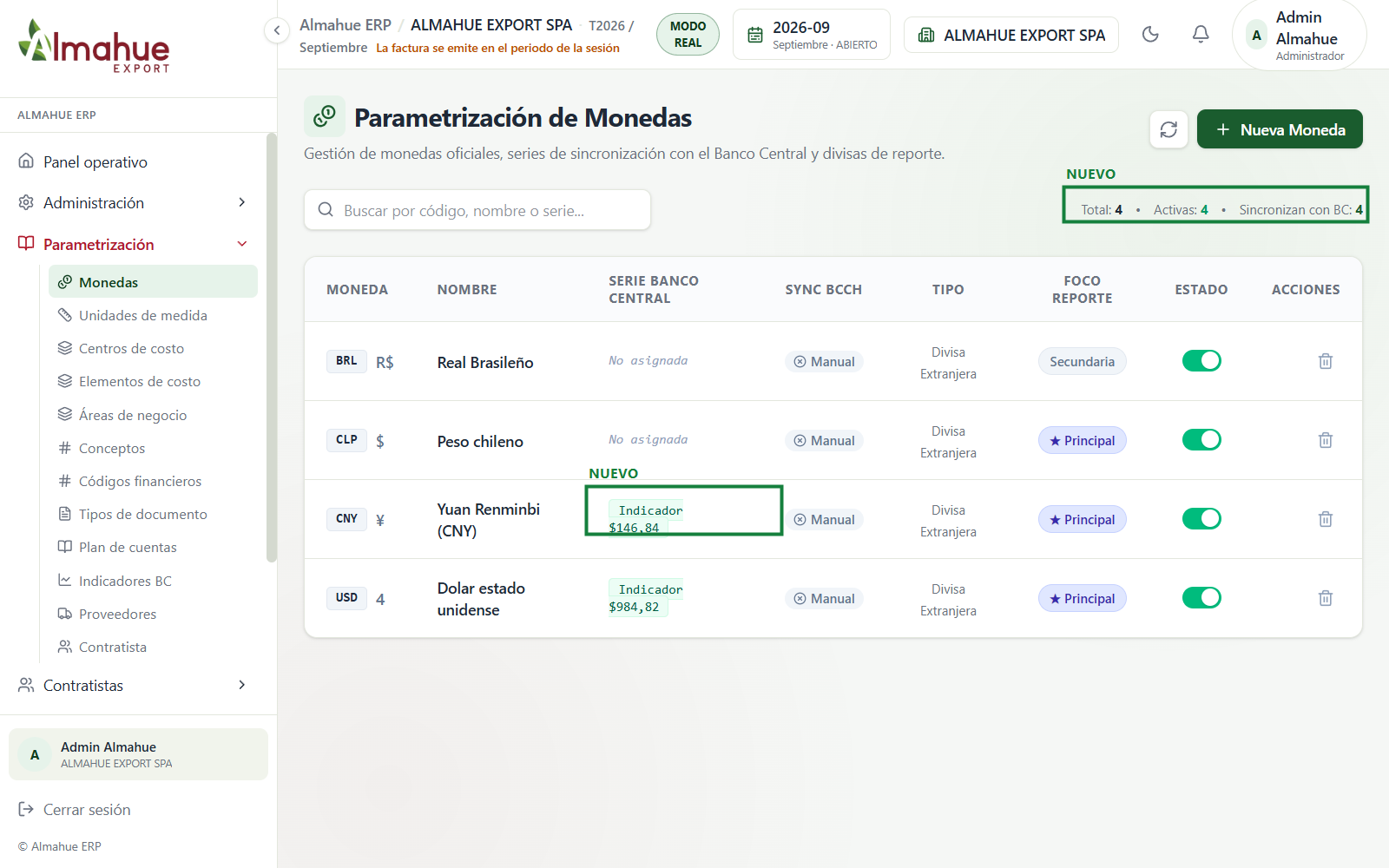This screenshot has width=1389, height=868.
Task: Open Unidades de medida
Action: [x=153, y=315]
